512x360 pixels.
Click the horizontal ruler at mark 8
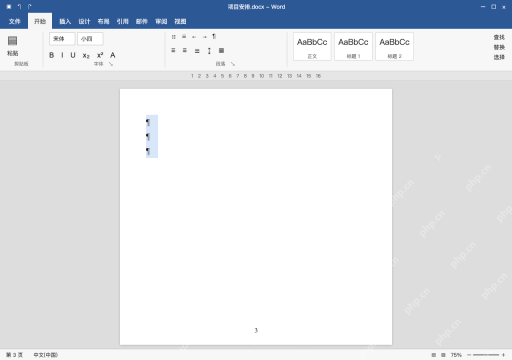245,76
